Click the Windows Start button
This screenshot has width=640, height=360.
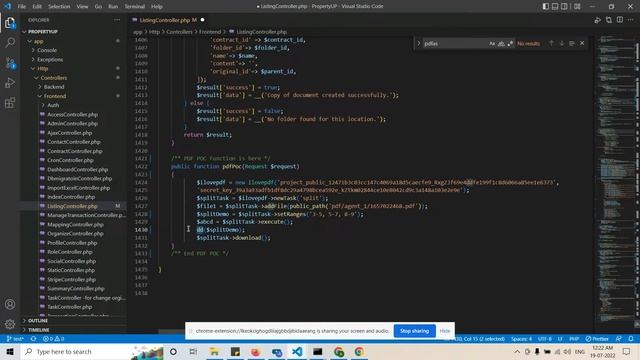point(10,351)
